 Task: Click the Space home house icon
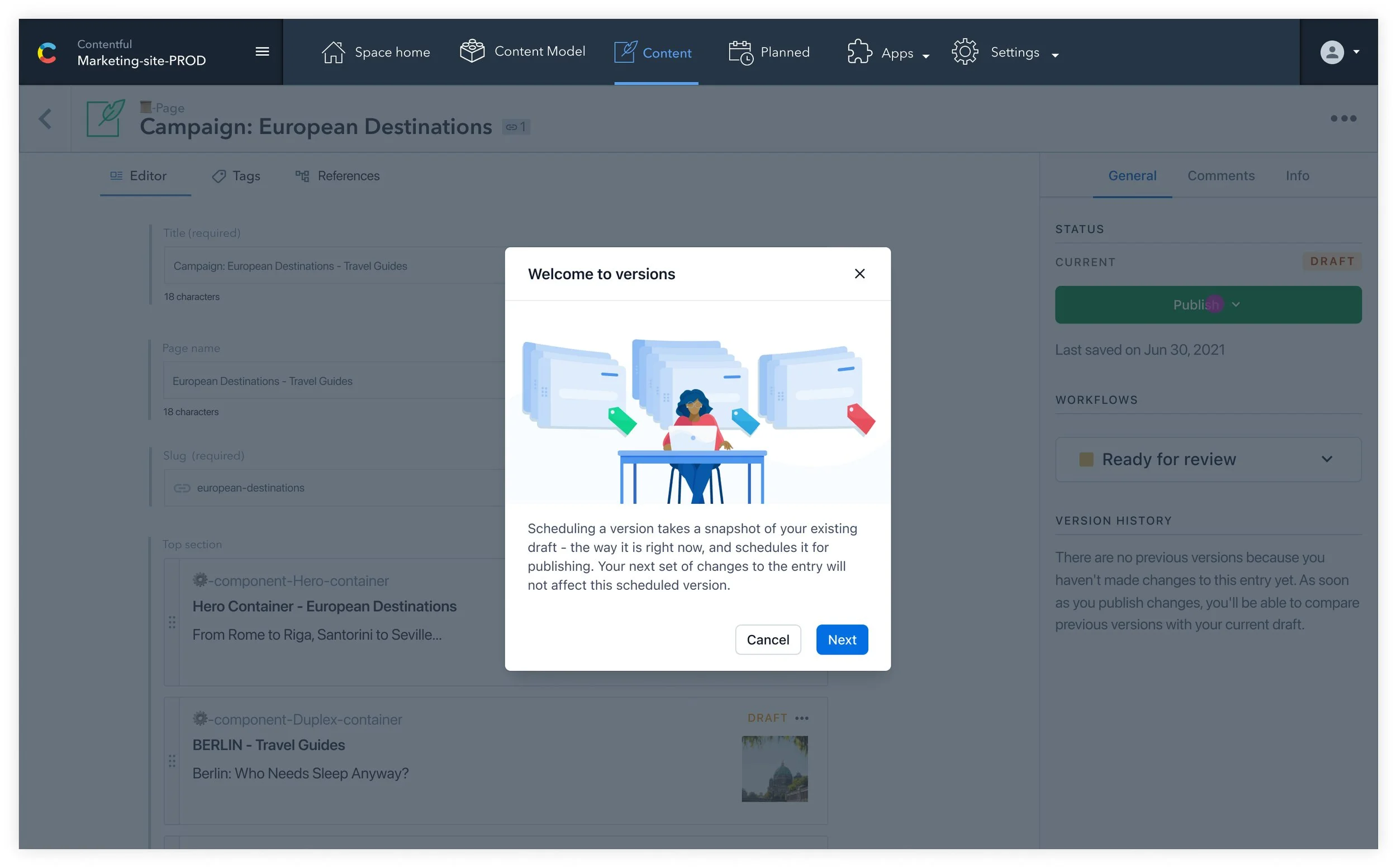pos(333,53)
